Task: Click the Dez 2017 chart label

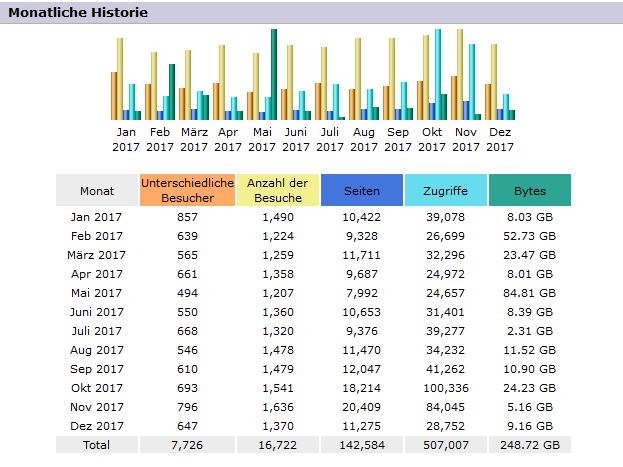Action: tap(500, 139)
